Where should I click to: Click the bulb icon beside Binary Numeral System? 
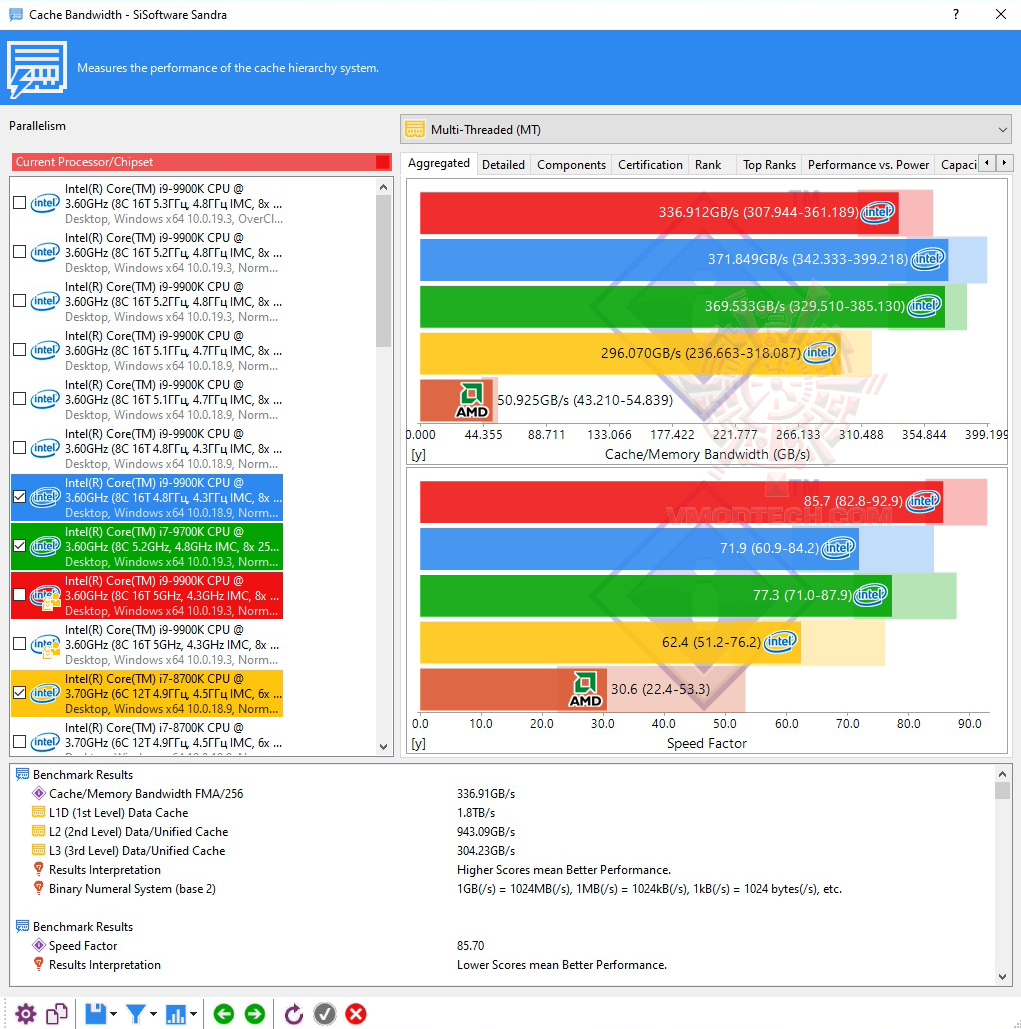tap(39, 889)
